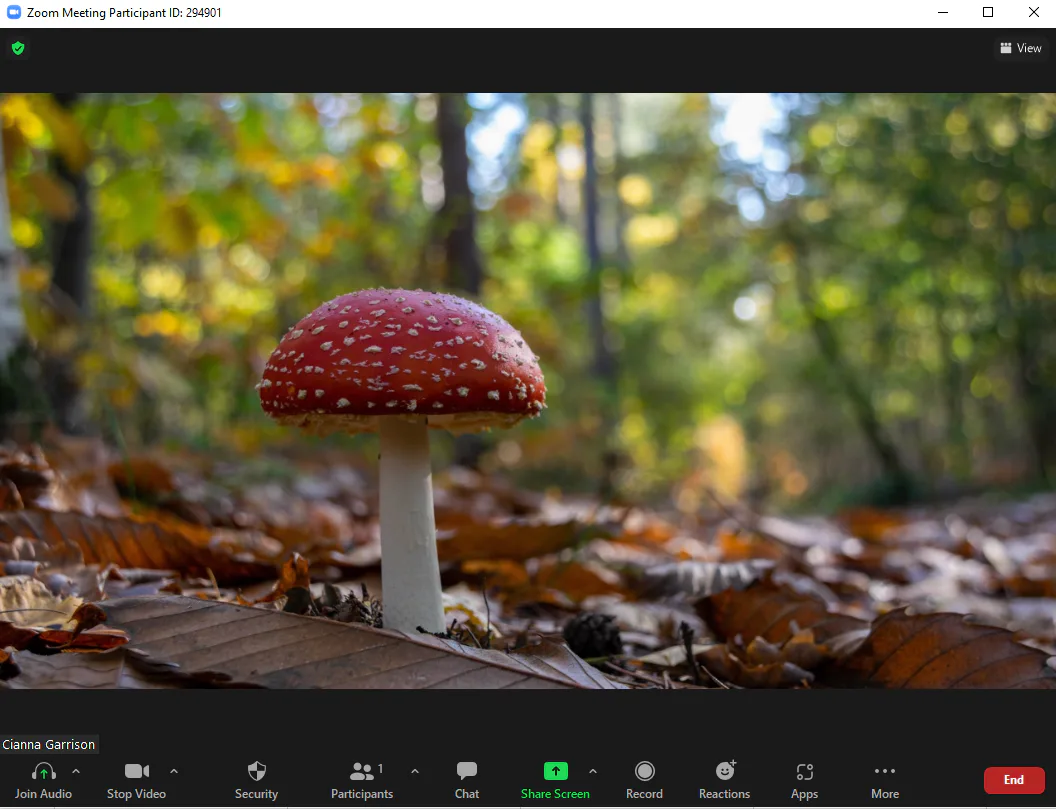Screen dimensions: 1056x809
Task: End the meeting
Action: pyautogui.click(x=1014, y=780)
